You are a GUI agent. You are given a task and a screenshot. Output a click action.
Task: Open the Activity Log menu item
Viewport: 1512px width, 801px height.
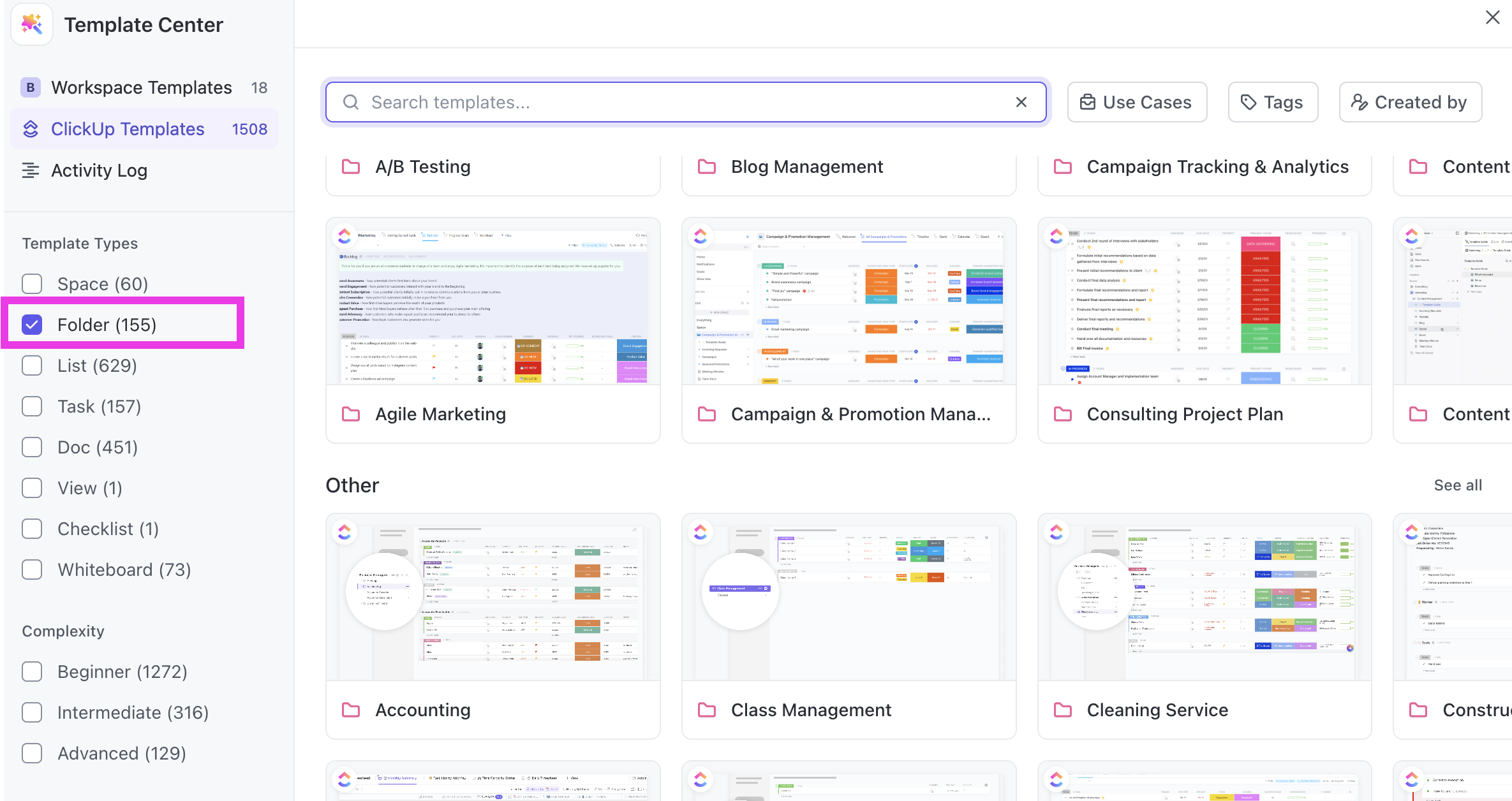(x=100, y=170)
